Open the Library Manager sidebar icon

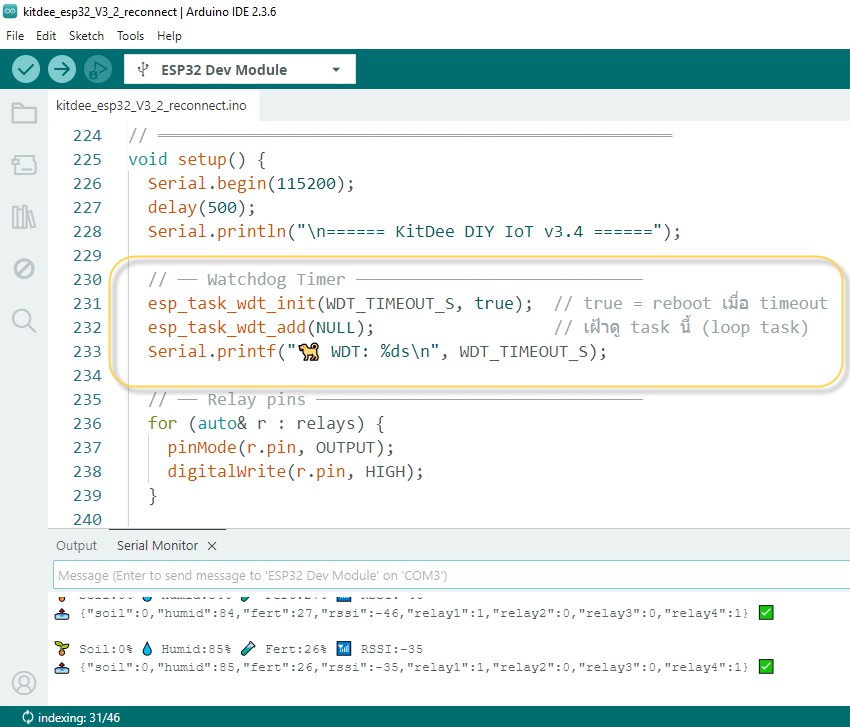(x=24, y=216)
